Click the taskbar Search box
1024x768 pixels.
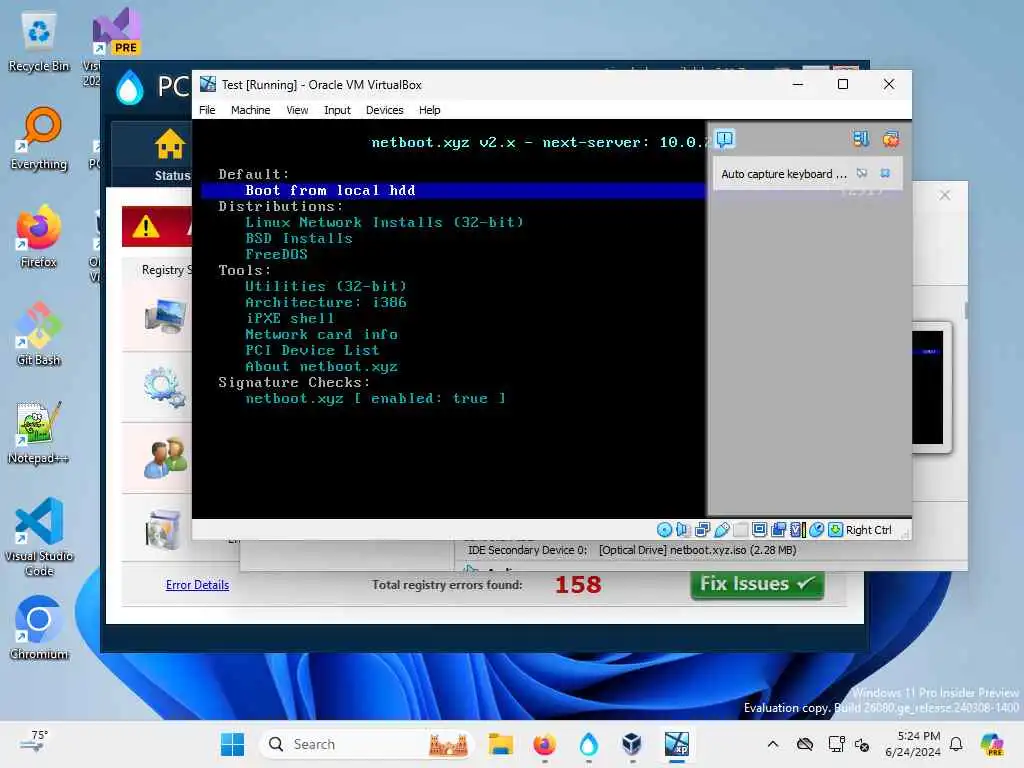[x=366, y=744]
